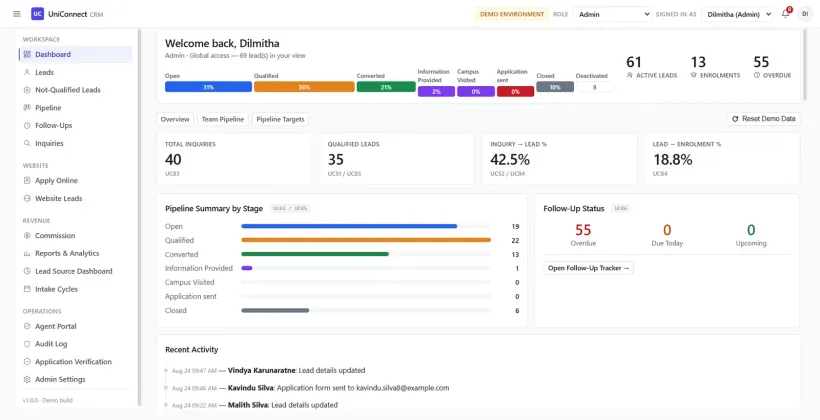Click the Admin Settings gear icon
The image size is (820, 420).
pos(27,379)
